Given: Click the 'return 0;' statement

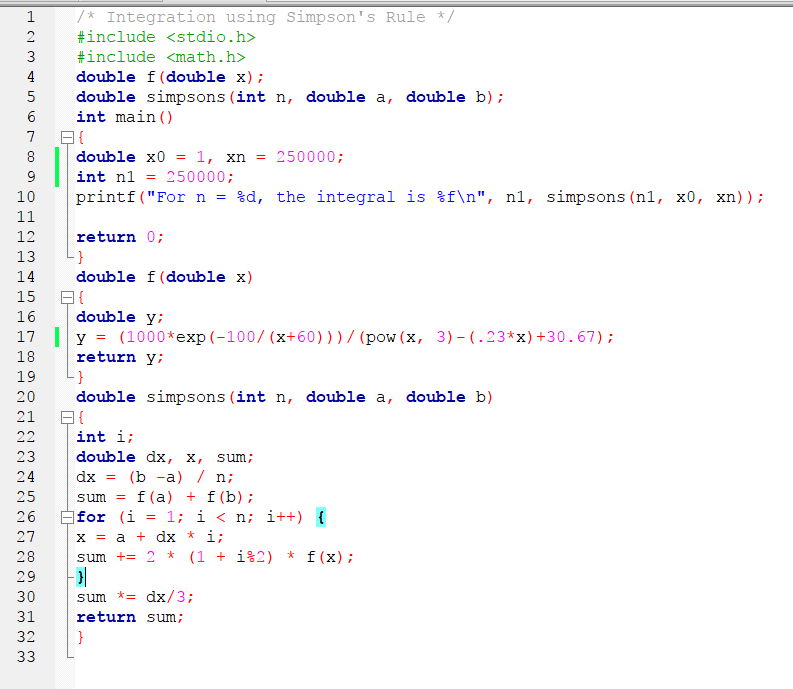Looking at the screenshot, I should [x=120, y=237].
